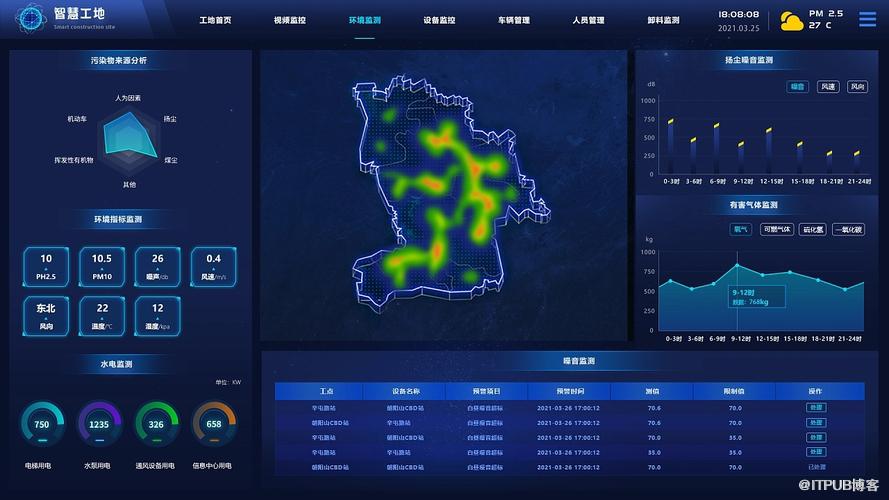Open the 工地首页 tab

pos(215,20)
